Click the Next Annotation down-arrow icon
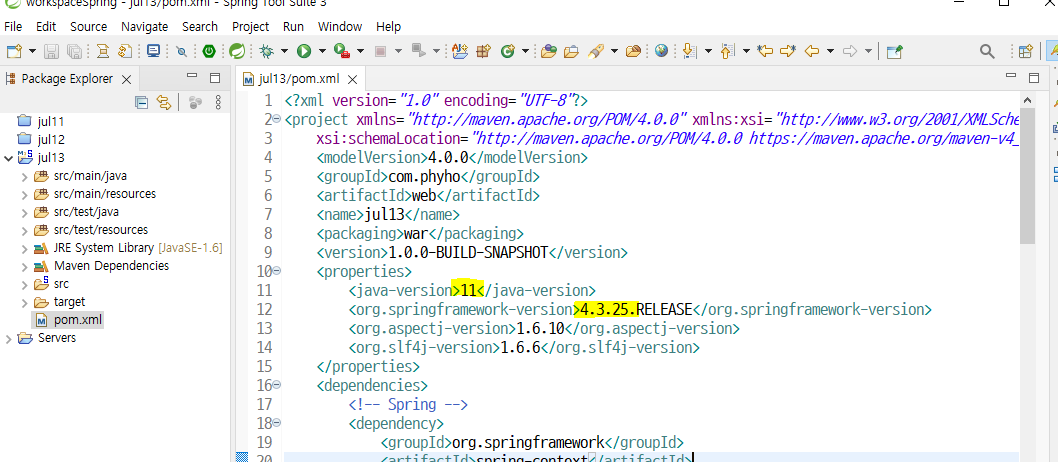Screen dimensions: 1058x462 (689, 51)
